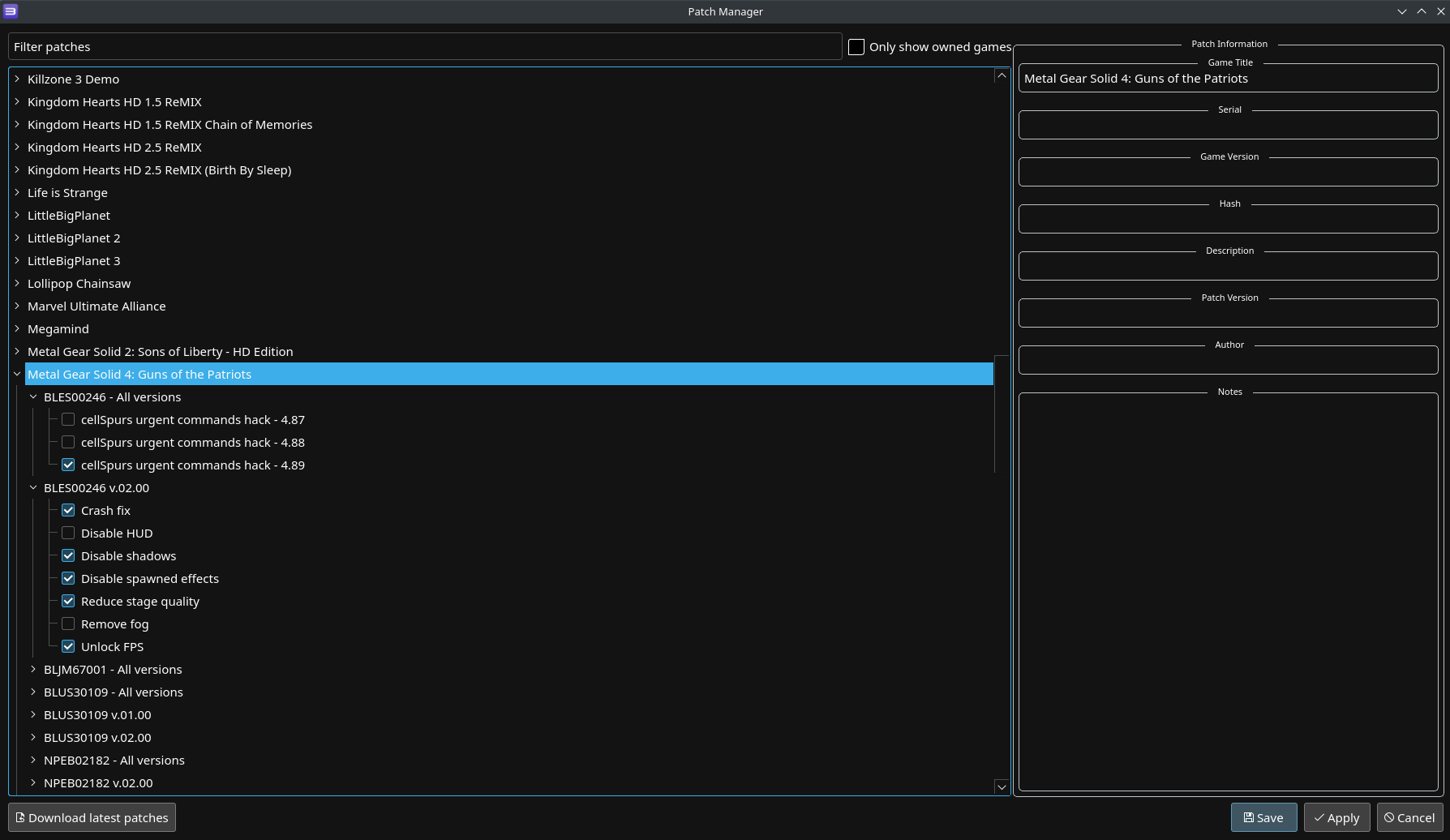Click scroll down arrow of patch list
This screenshot has width=1450, height=840.
click(x=1002, y=786)
